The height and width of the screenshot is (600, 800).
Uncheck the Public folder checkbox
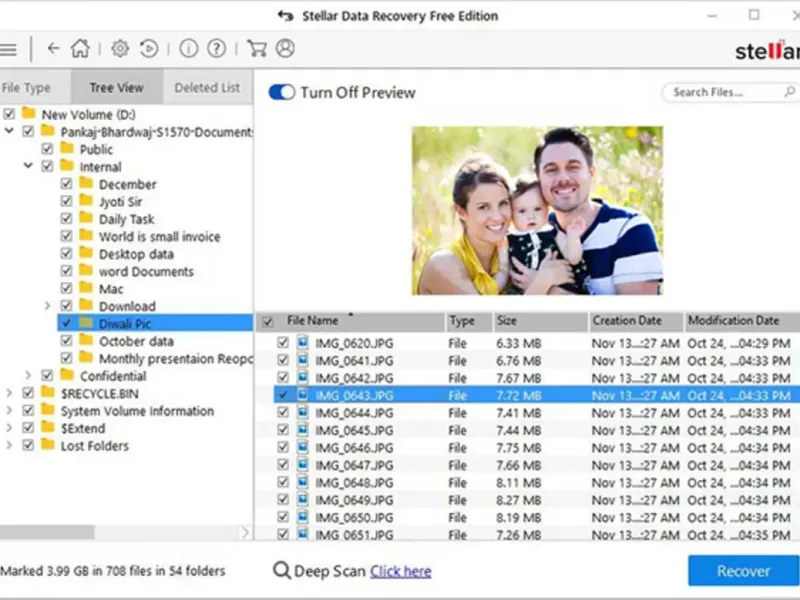point(47,149)
